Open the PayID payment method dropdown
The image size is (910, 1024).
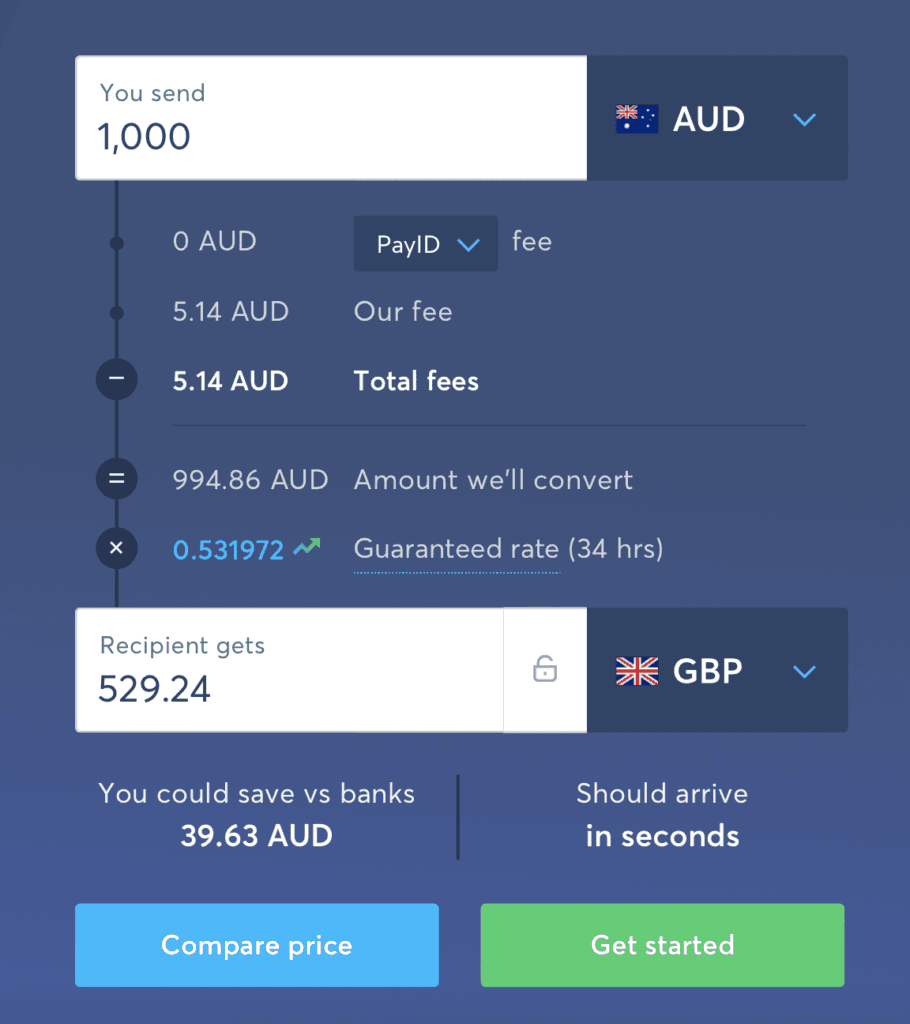(x=425, y=243)
